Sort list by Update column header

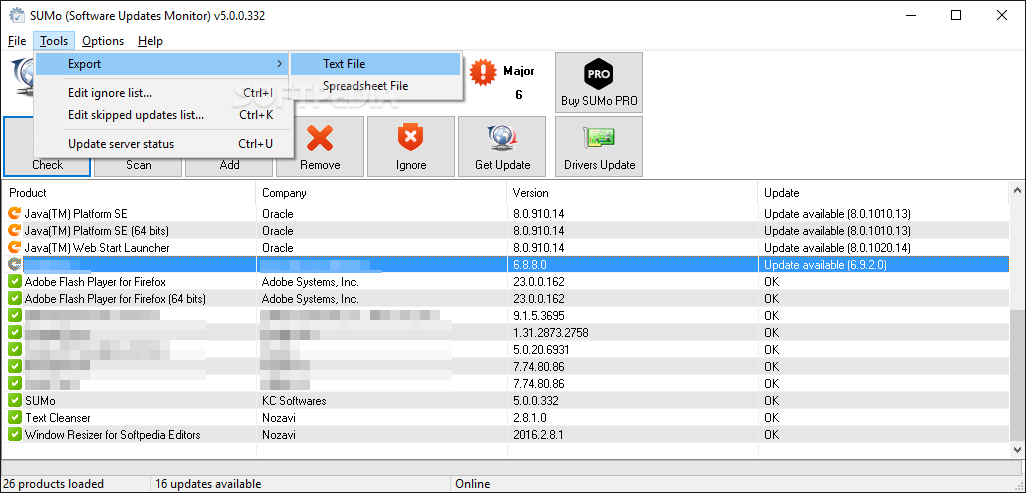(x=883, y=193)
